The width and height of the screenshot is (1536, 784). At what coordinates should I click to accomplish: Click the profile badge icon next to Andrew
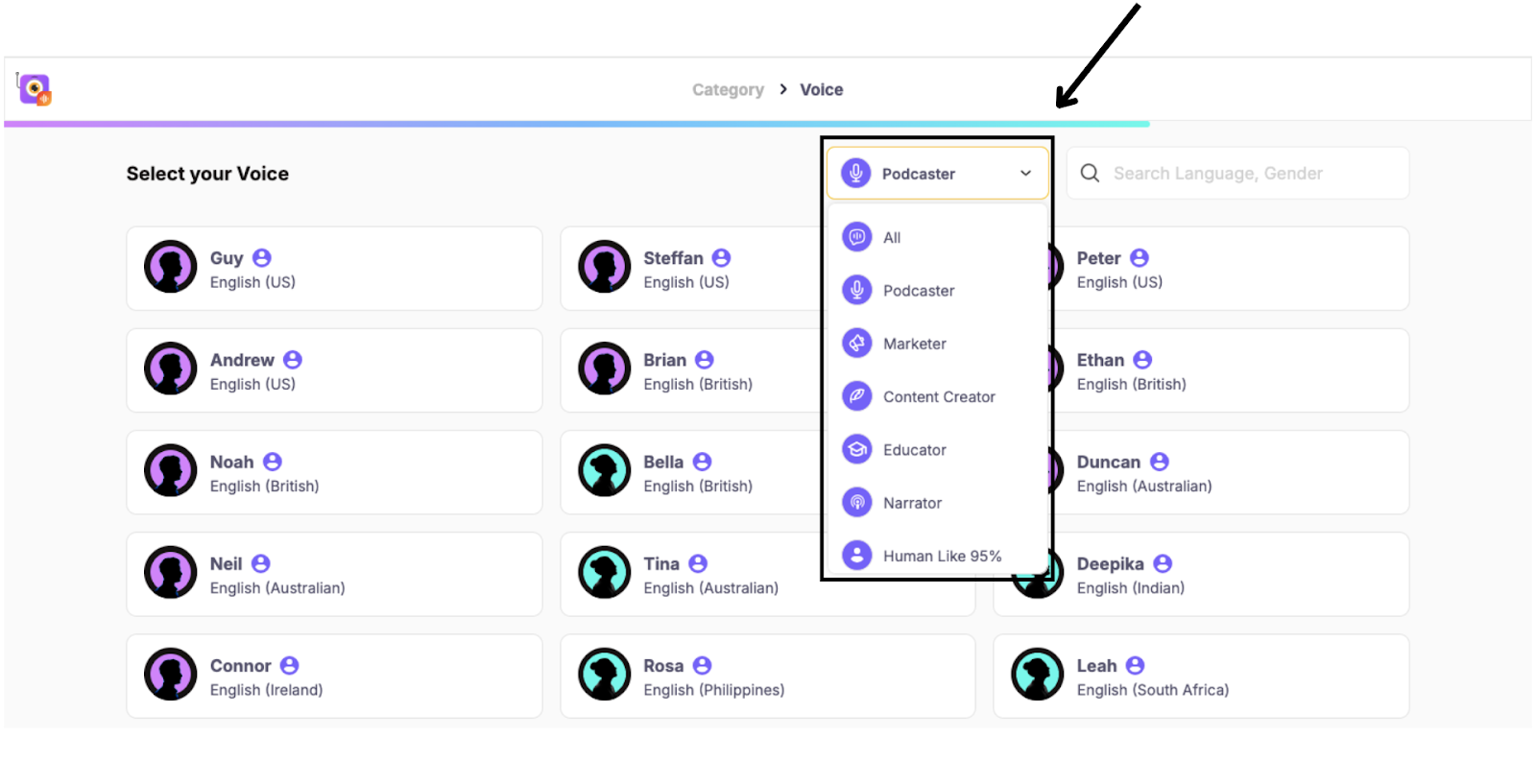pos(293,360)
